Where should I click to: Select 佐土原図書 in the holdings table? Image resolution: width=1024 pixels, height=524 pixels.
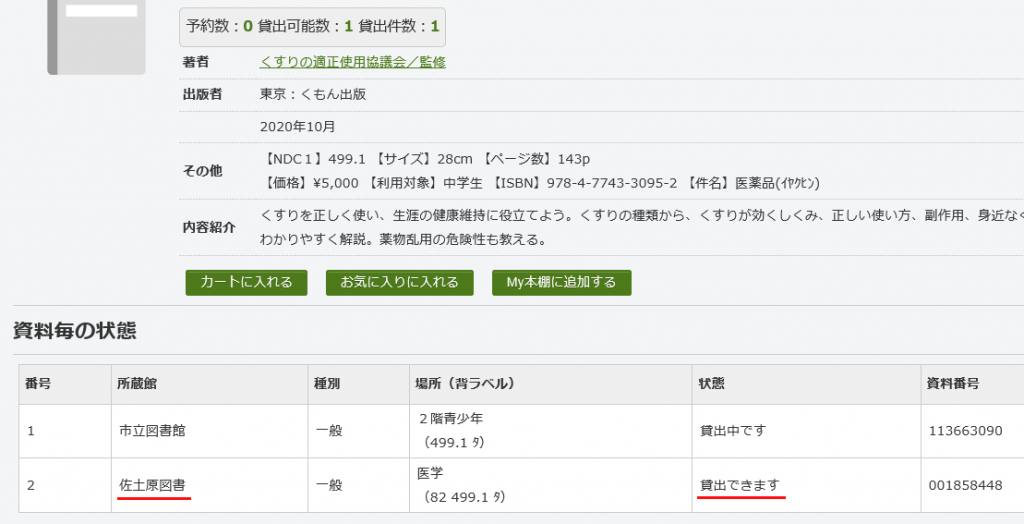pos(152,485)
